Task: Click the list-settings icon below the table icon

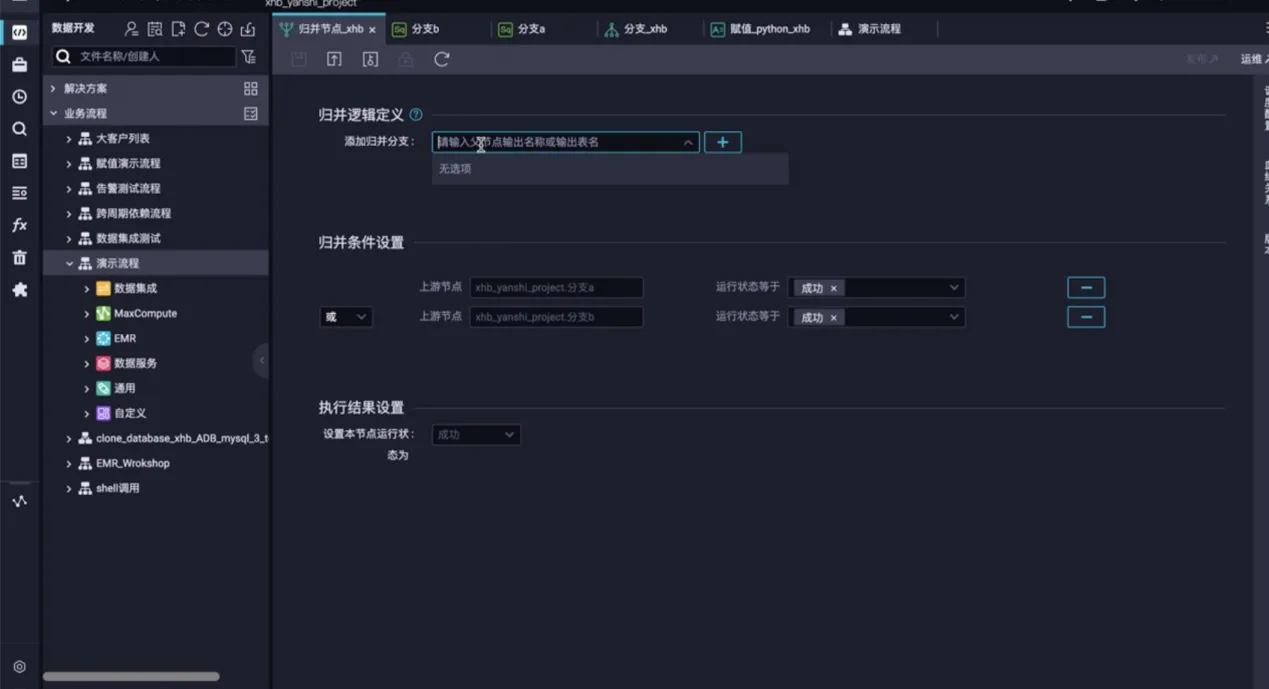Action: [19, 193]
